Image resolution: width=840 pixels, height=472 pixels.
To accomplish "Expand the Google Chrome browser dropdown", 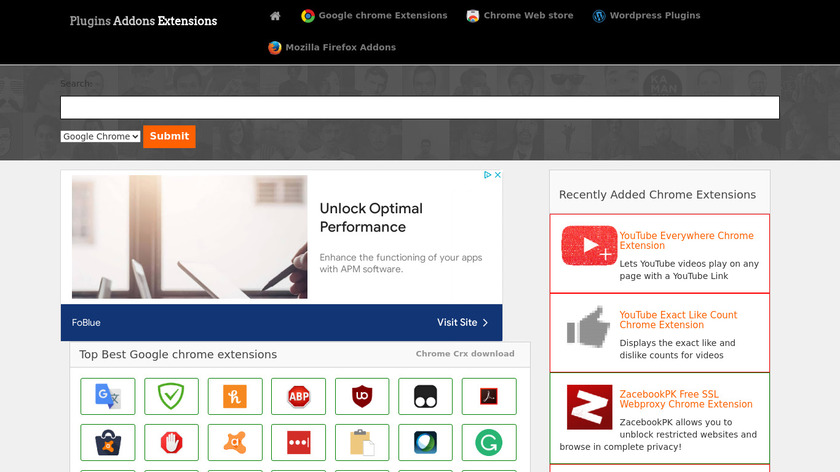I will 100,136.
